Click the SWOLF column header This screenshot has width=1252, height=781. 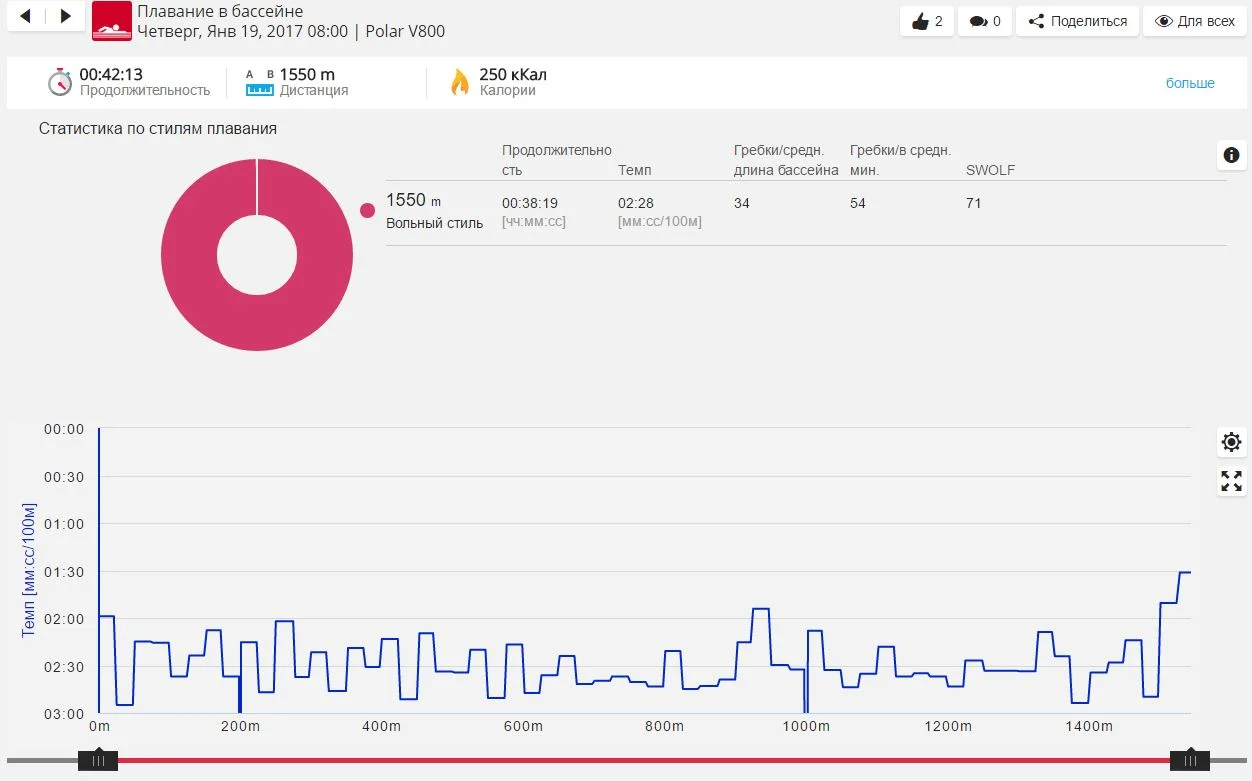click(990, 170)
